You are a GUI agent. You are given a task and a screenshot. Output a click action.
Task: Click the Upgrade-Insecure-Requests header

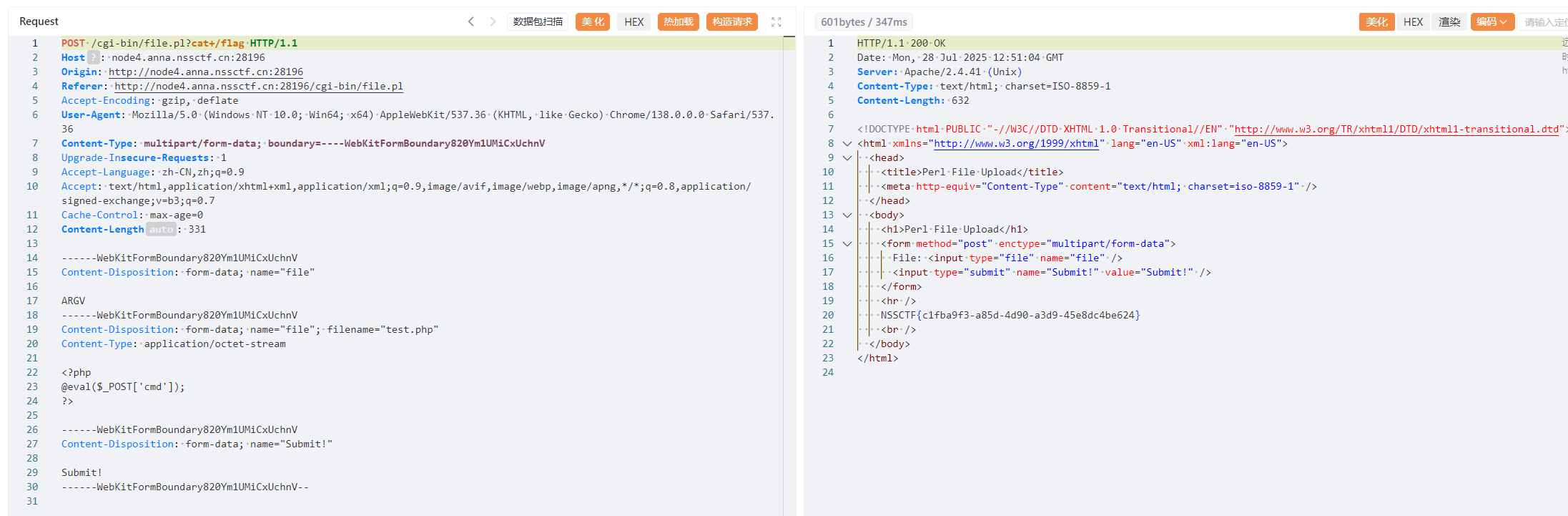pyautogui.click(x=144, y=157)
